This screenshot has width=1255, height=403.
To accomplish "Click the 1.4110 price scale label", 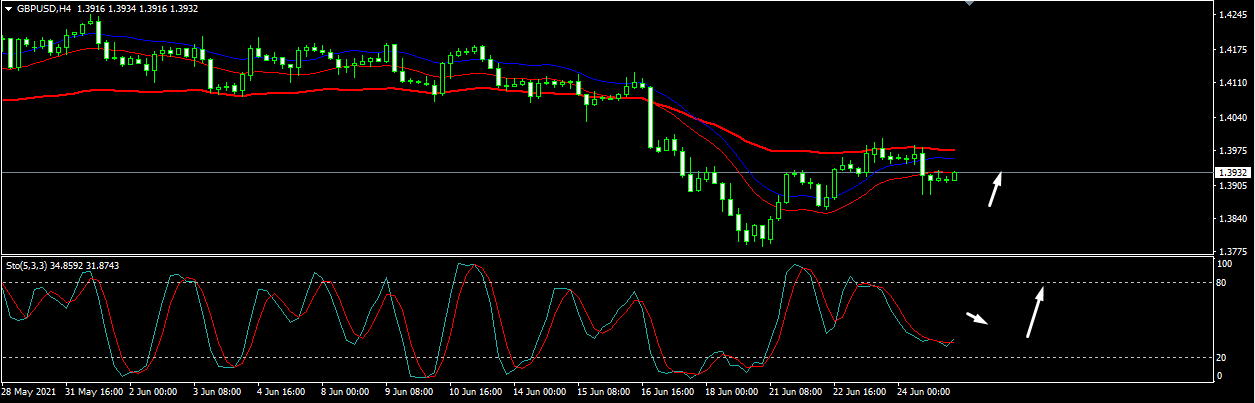I will coord(1231,84).
